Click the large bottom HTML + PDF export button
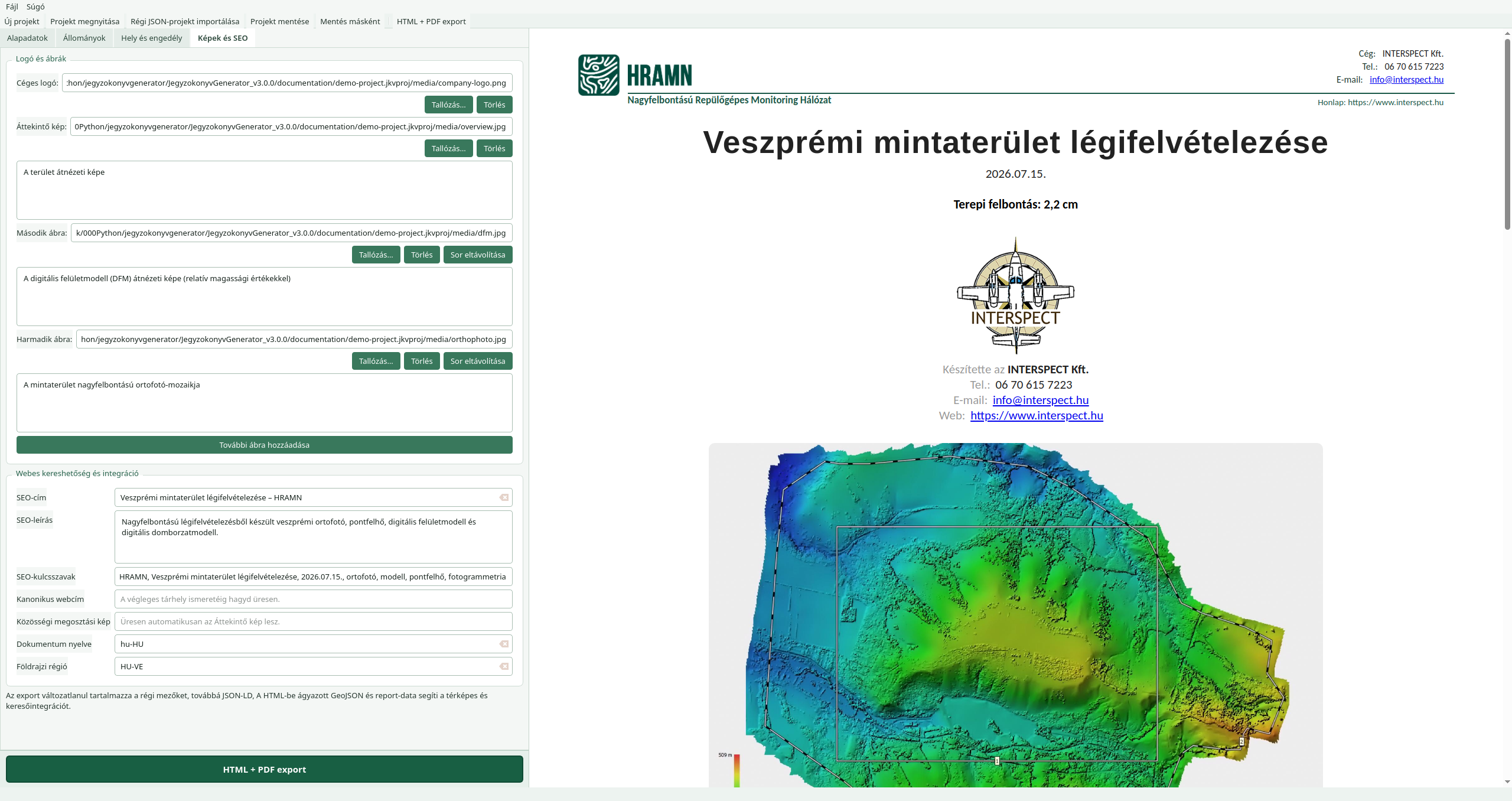Viewport: 1512px width, 801px height. click(x=264, y=769)
